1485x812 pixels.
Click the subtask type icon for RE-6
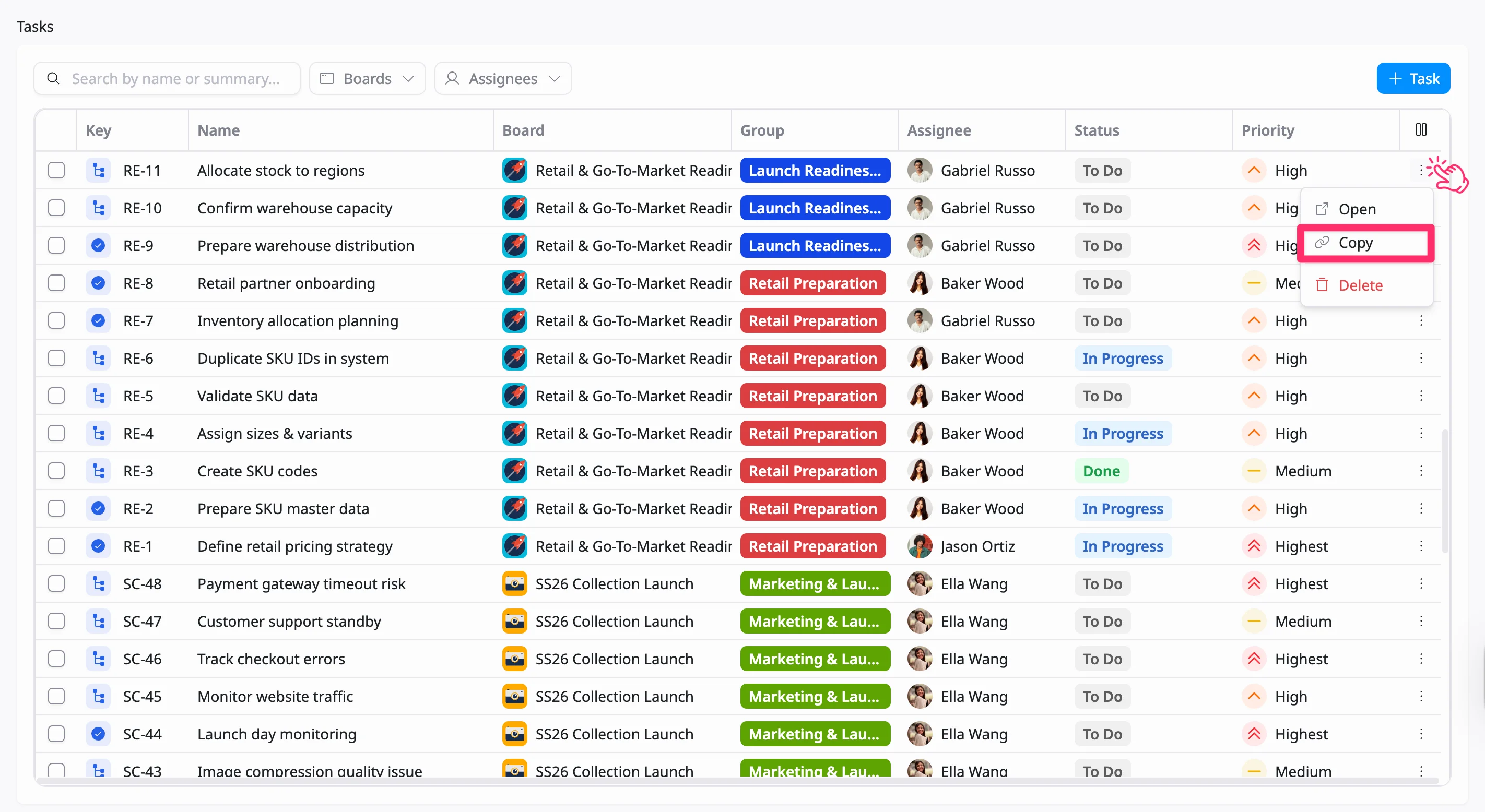[x=99, y=359]
